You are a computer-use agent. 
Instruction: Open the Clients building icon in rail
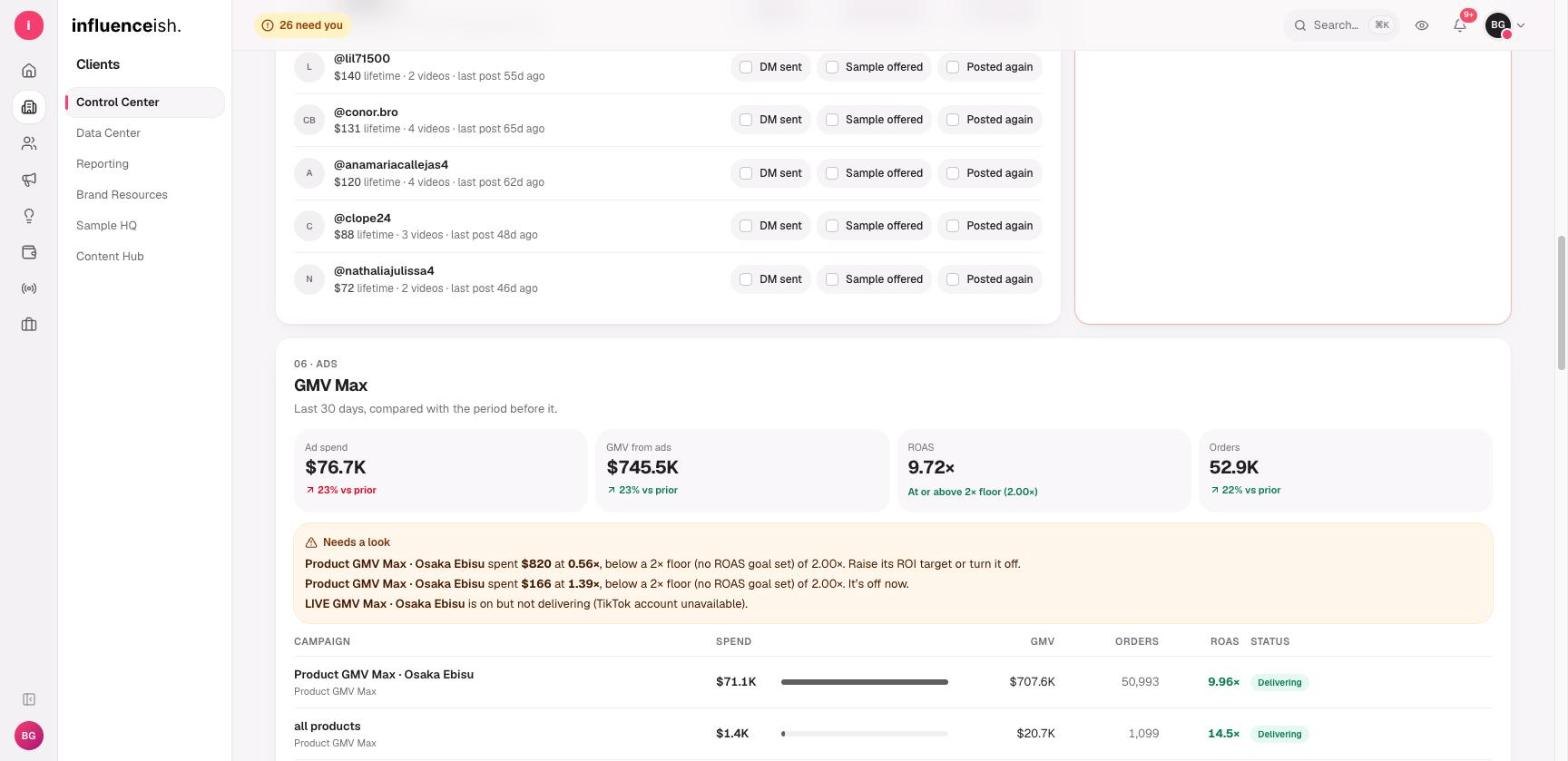pos(29,107)
